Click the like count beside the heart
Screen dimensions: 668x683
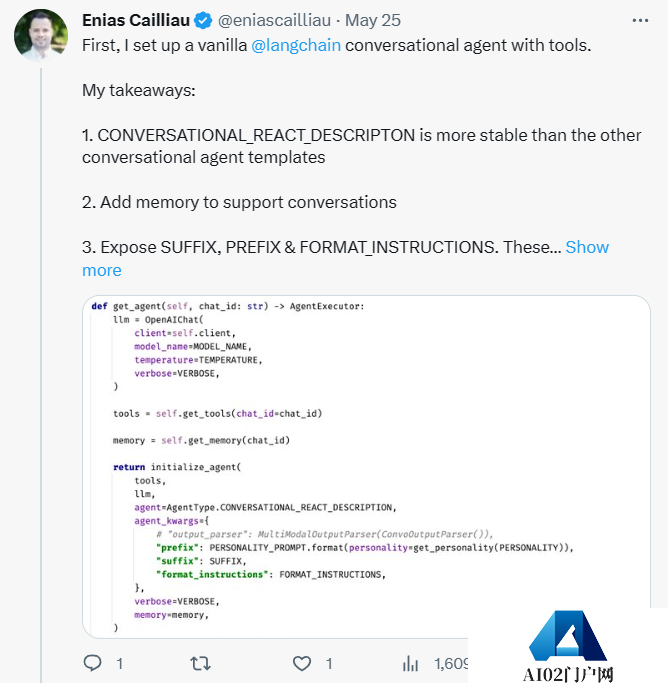(x=329, y=663)
